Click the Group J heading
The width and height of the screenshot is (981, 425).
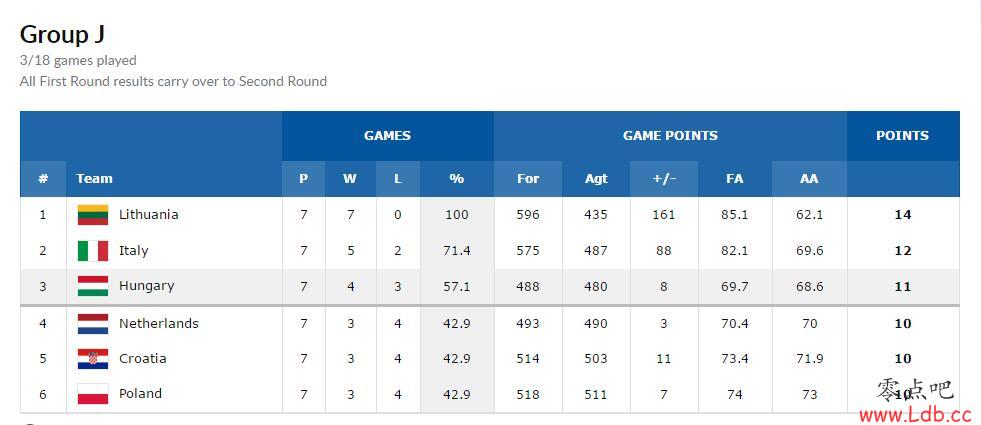(x=62, y=34)
